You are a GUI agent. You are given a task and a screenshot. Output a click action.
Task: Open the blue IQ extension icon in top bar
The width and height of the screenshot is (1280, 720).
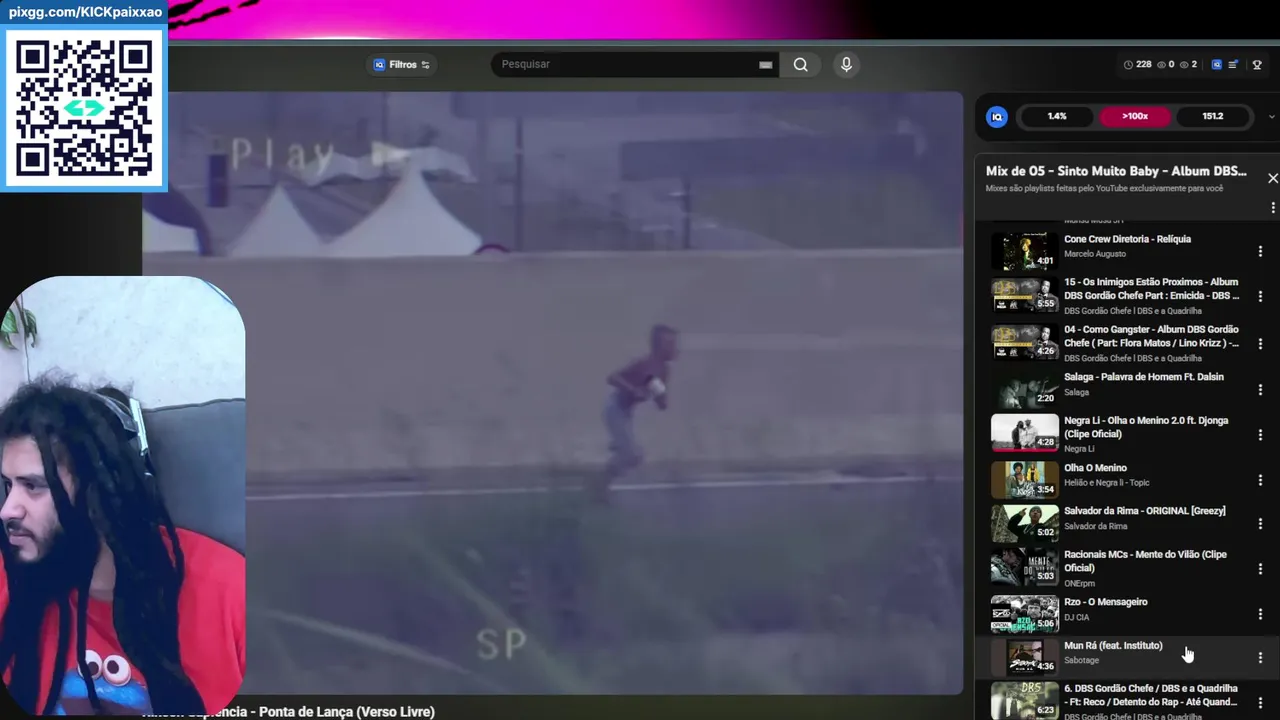[x=1216, y=65]
